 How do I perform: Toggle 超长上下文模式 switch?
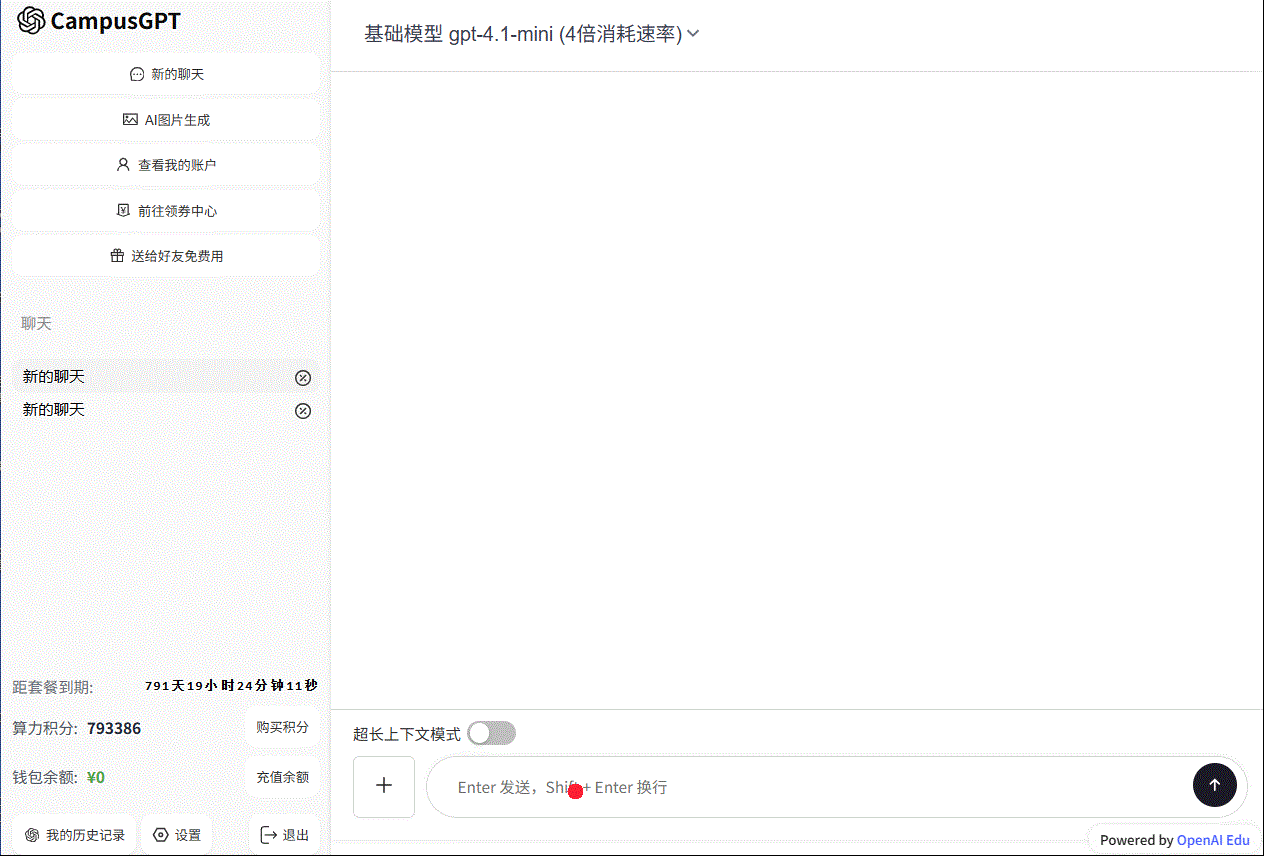491,734
